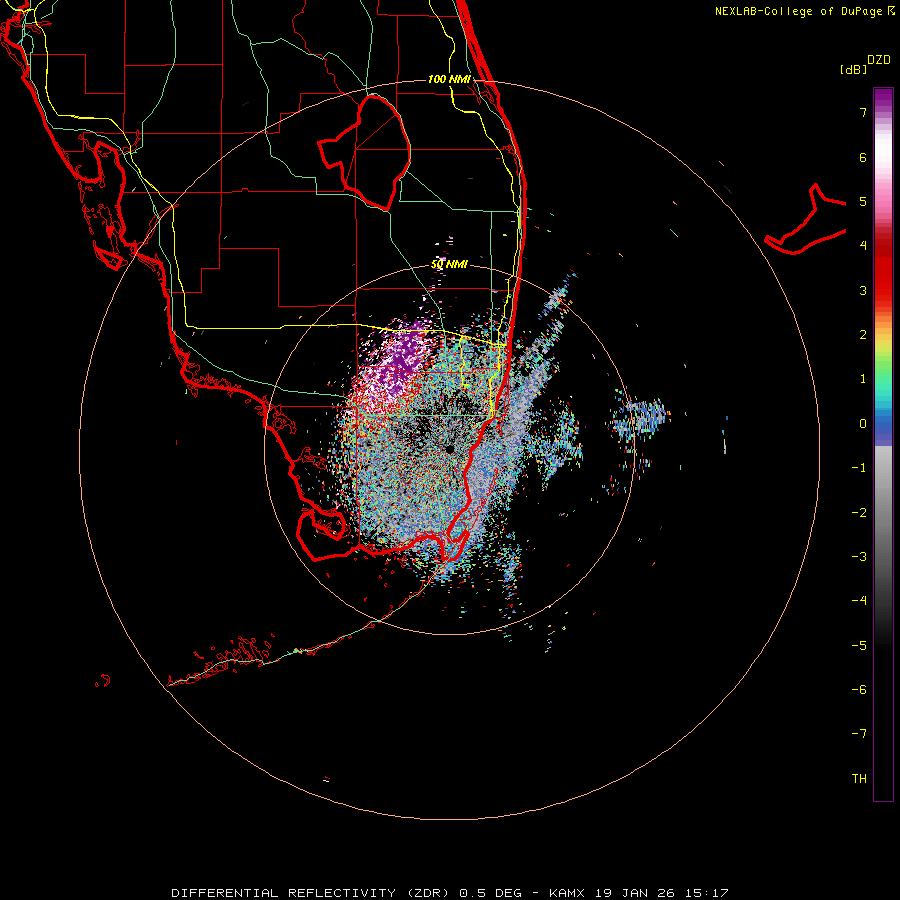Click the TH threshold label on the scale

[x=859, y=778]
